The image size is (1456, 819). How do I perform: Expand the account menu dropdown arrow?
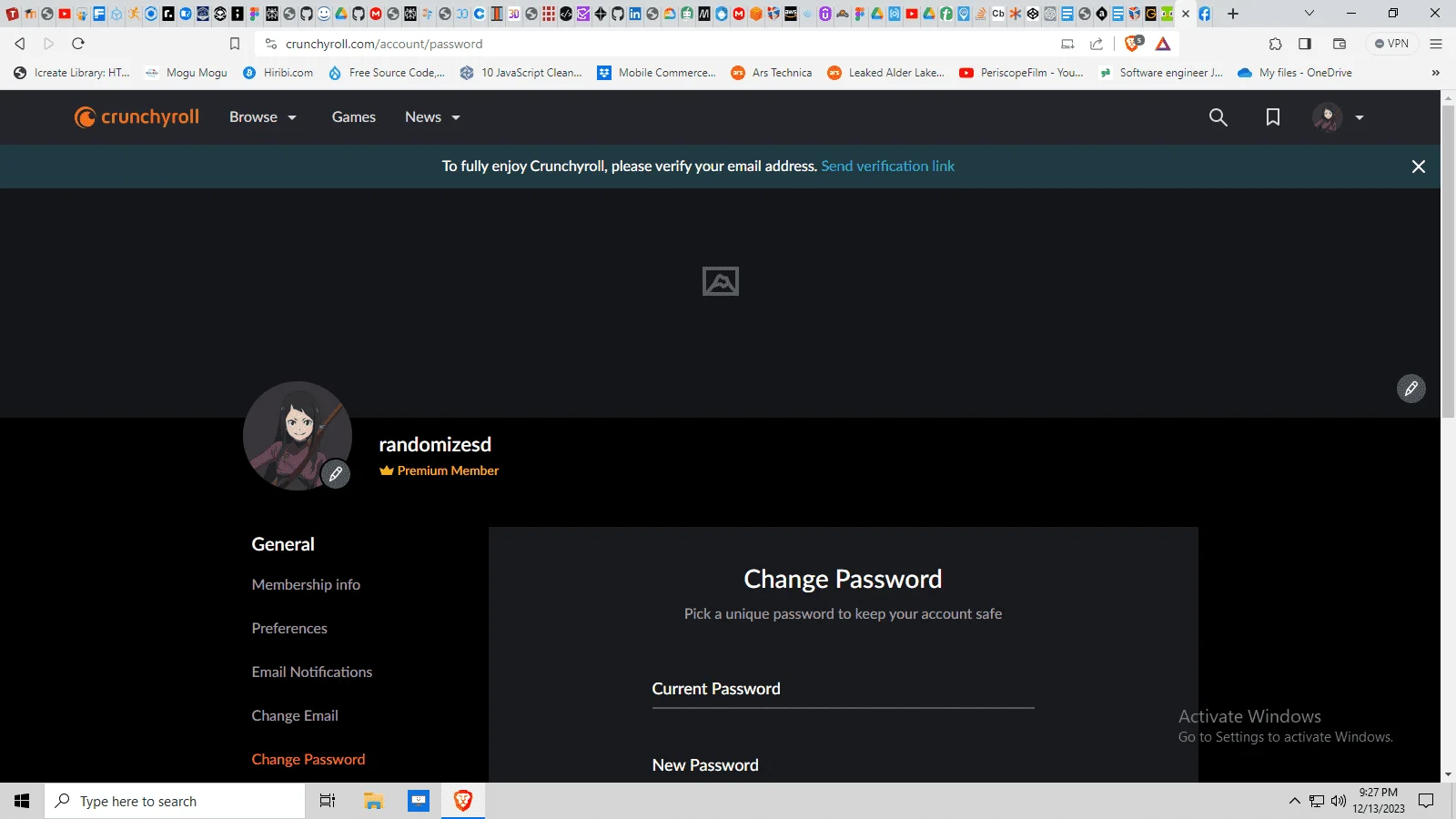[1360, 117]
